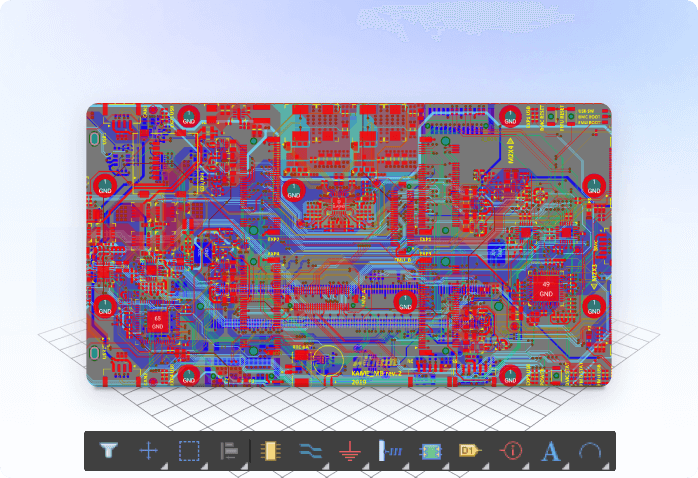Select the yellow place component icon
Viewport: 698px width, 478px height.
(x=269, y=451)
